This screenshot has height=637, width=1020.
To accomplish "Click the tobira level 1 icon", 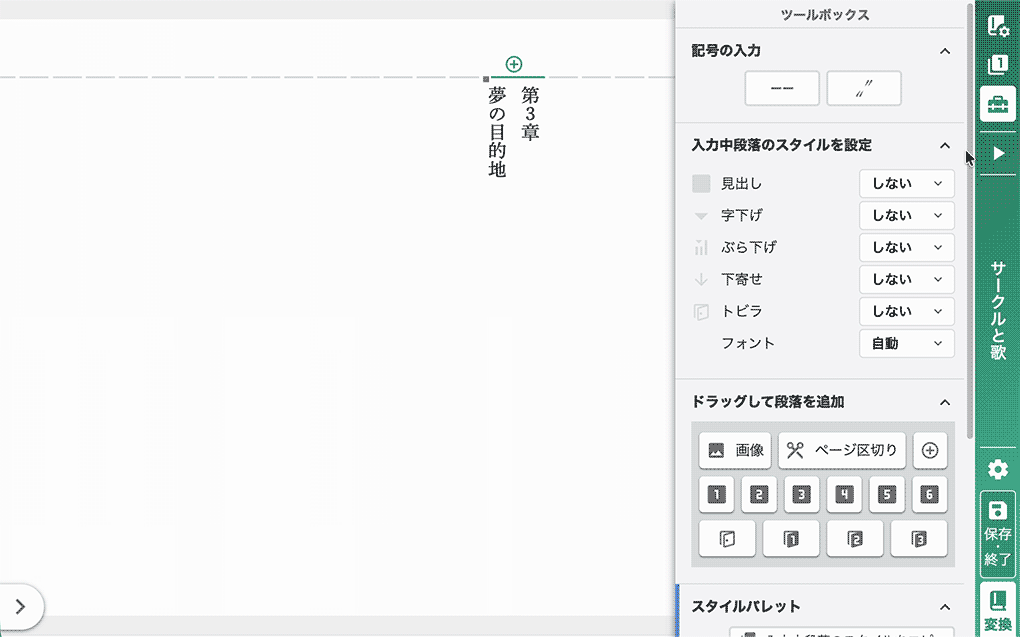I will 791,539.
